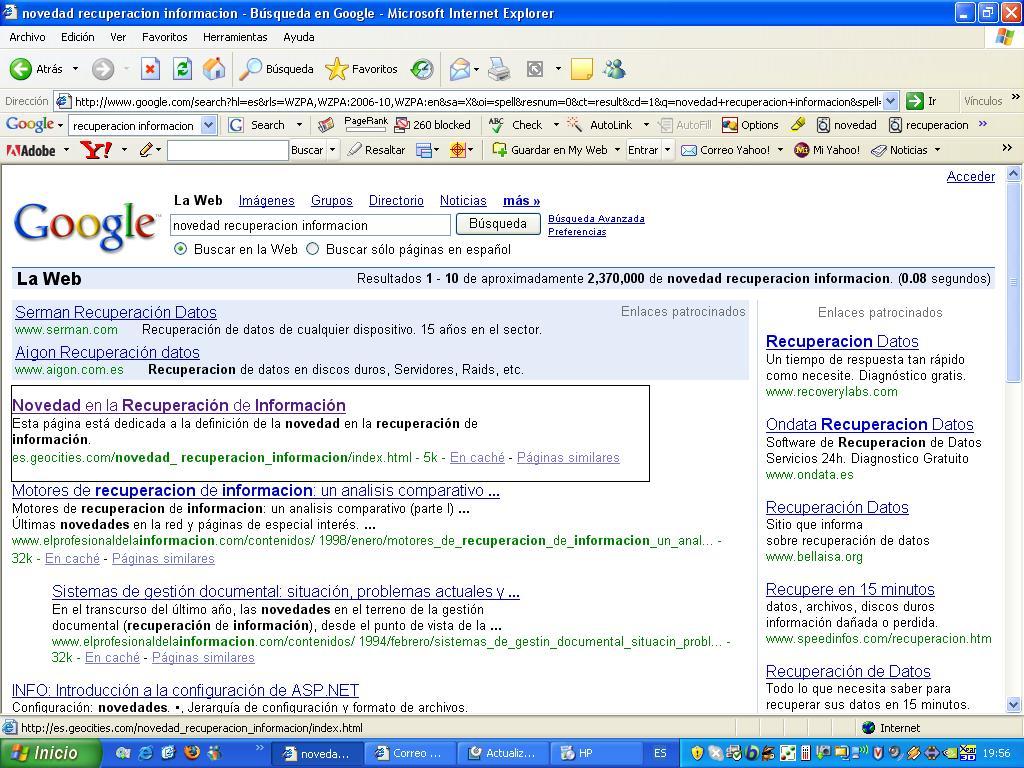The height and width of the screenshot is (768, 1024).
Task: Click the PageRank indicator
Action: point(366,124)
